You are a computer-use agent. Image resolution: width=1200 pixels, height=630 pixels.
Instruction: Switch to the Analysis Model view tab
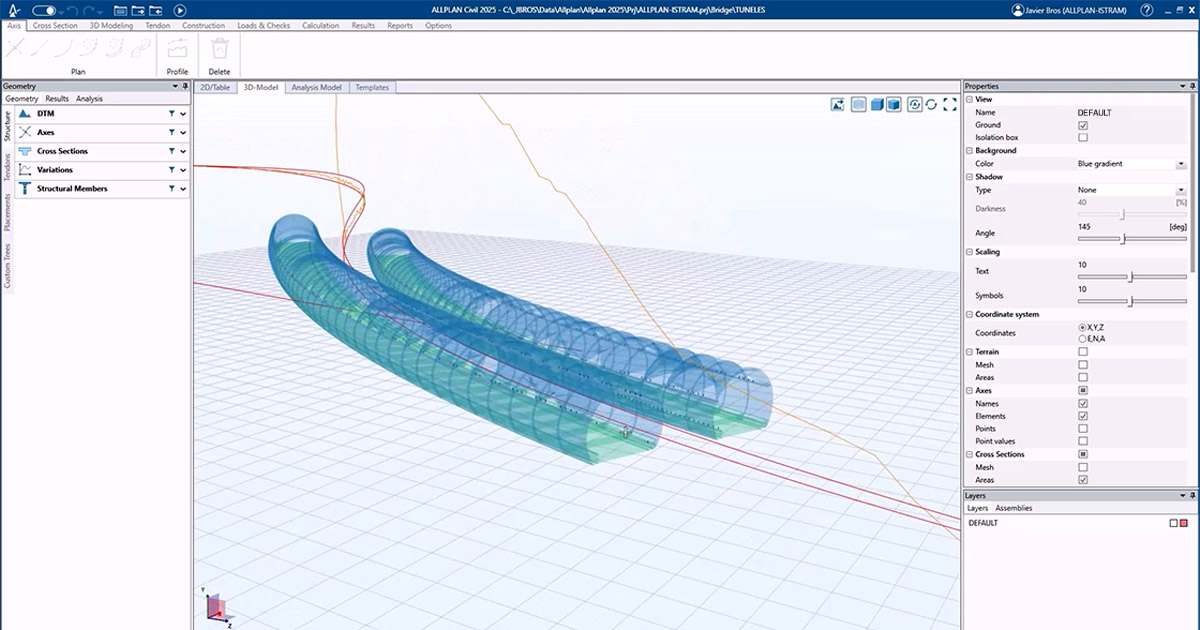click(316, 88)
